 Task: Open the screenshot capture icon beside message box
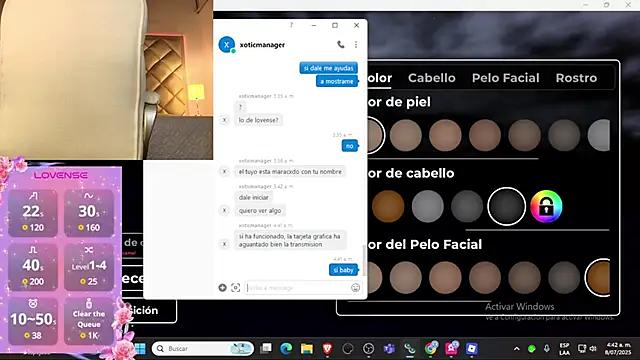[236, 288]
